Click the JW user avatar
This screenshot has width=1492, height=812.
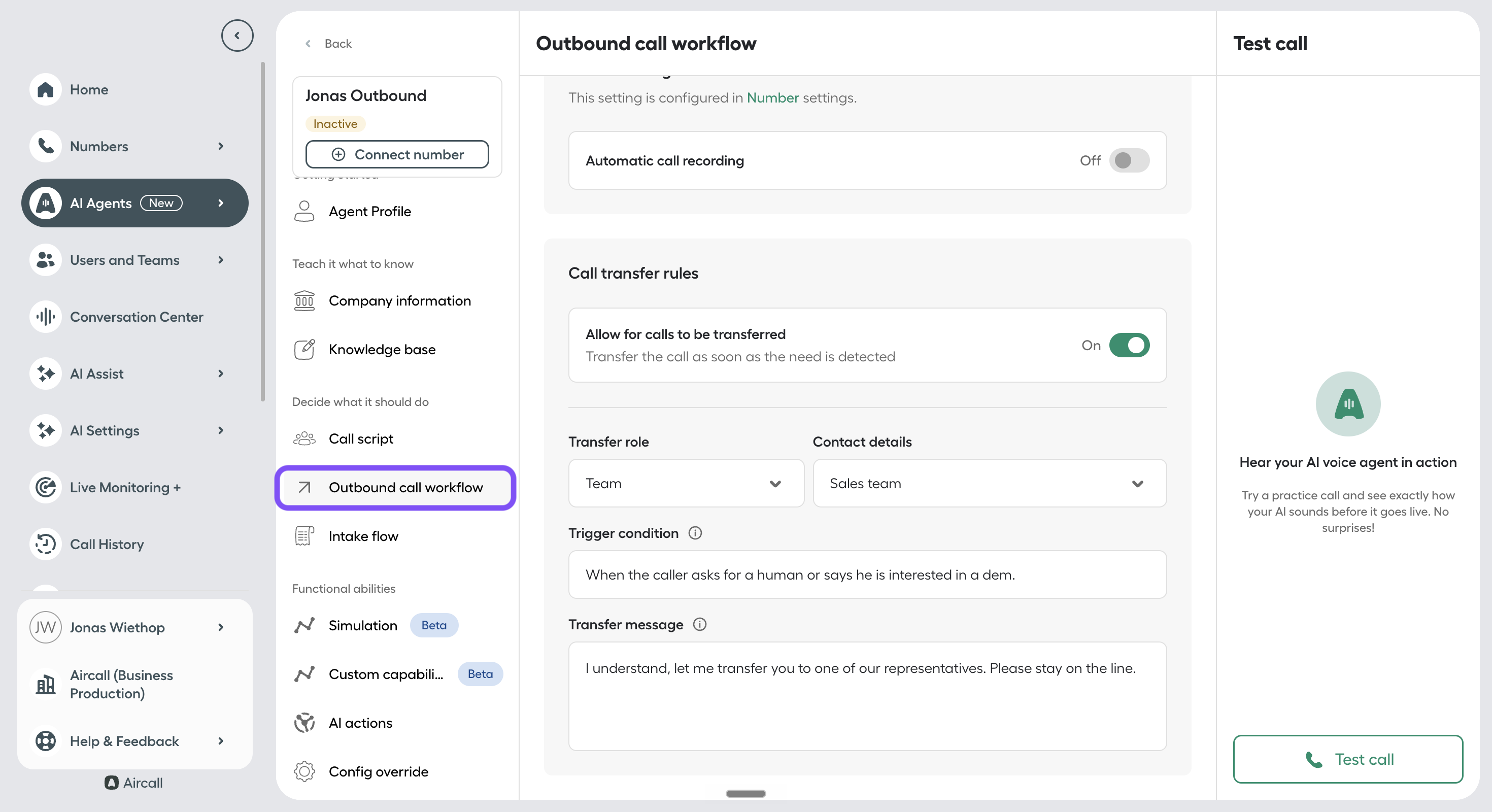[x=45, y=627]
